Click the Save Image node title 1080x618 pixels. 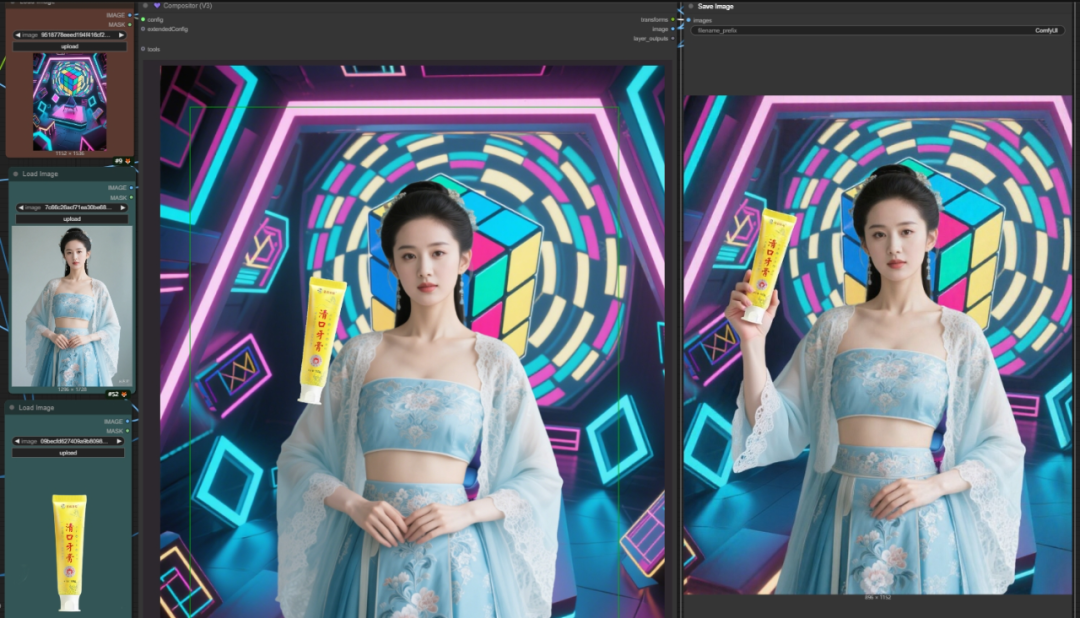tap(716, 6)
